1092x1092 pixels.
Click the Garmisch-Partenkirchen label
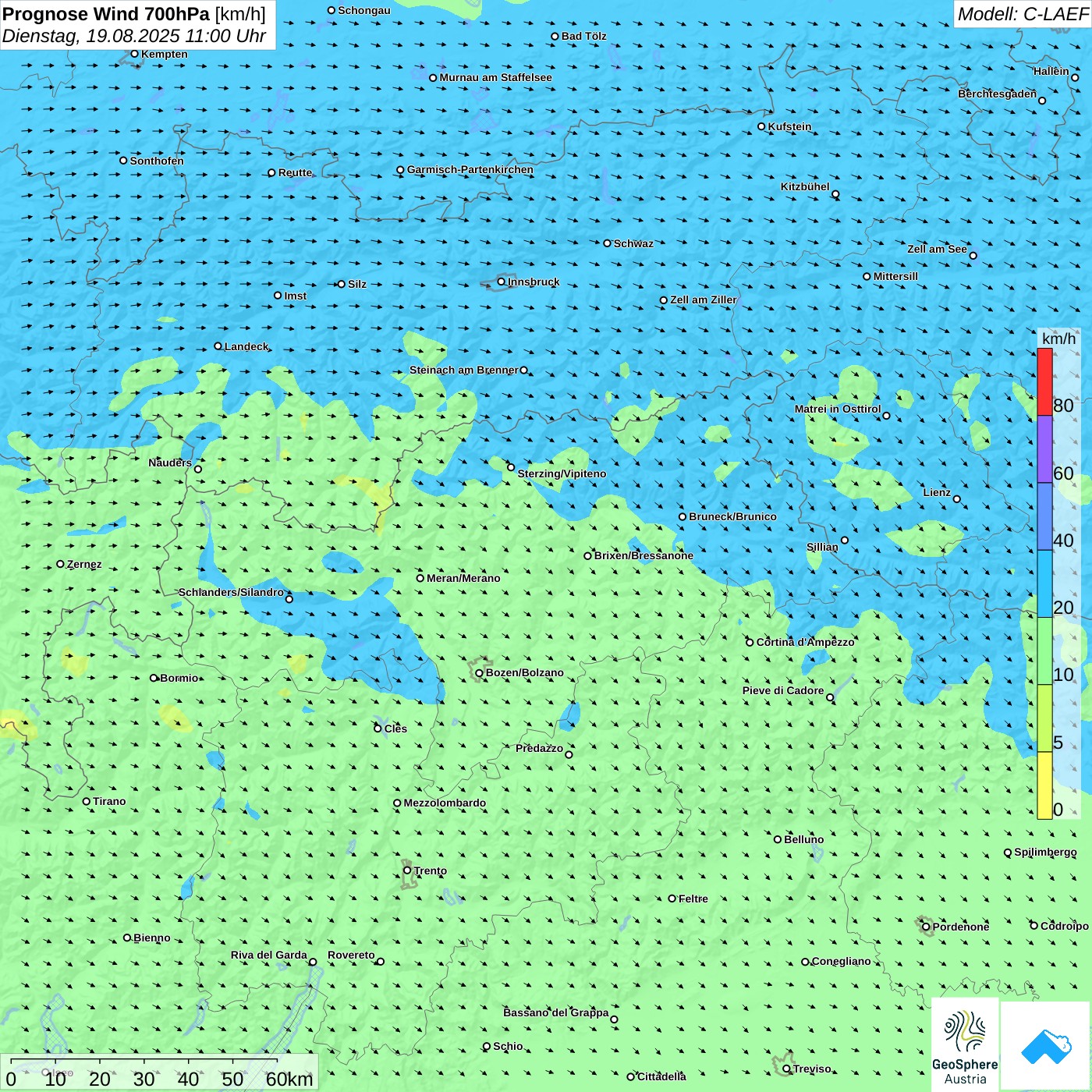click(470, 169)
